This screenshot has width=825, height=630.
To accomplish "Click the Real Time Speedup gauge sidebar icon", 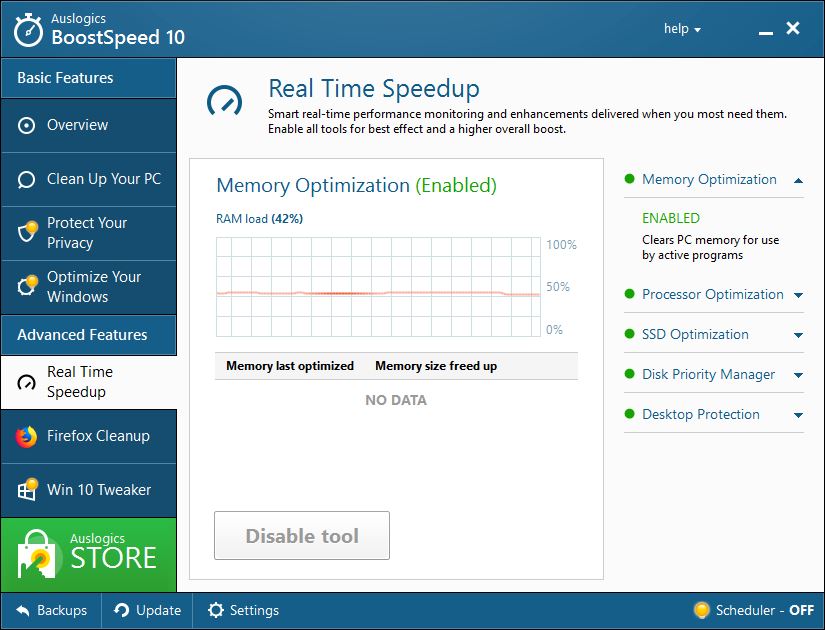I will coord(26,382).
